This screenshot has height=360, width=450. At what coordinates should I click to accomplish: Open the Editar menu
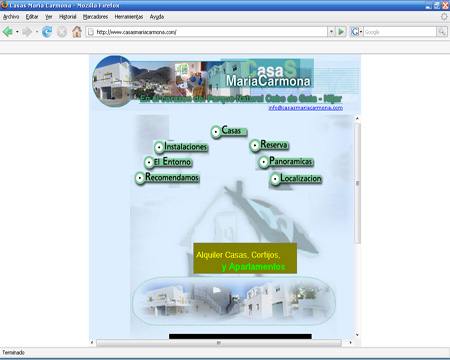[x=32, y=17]
